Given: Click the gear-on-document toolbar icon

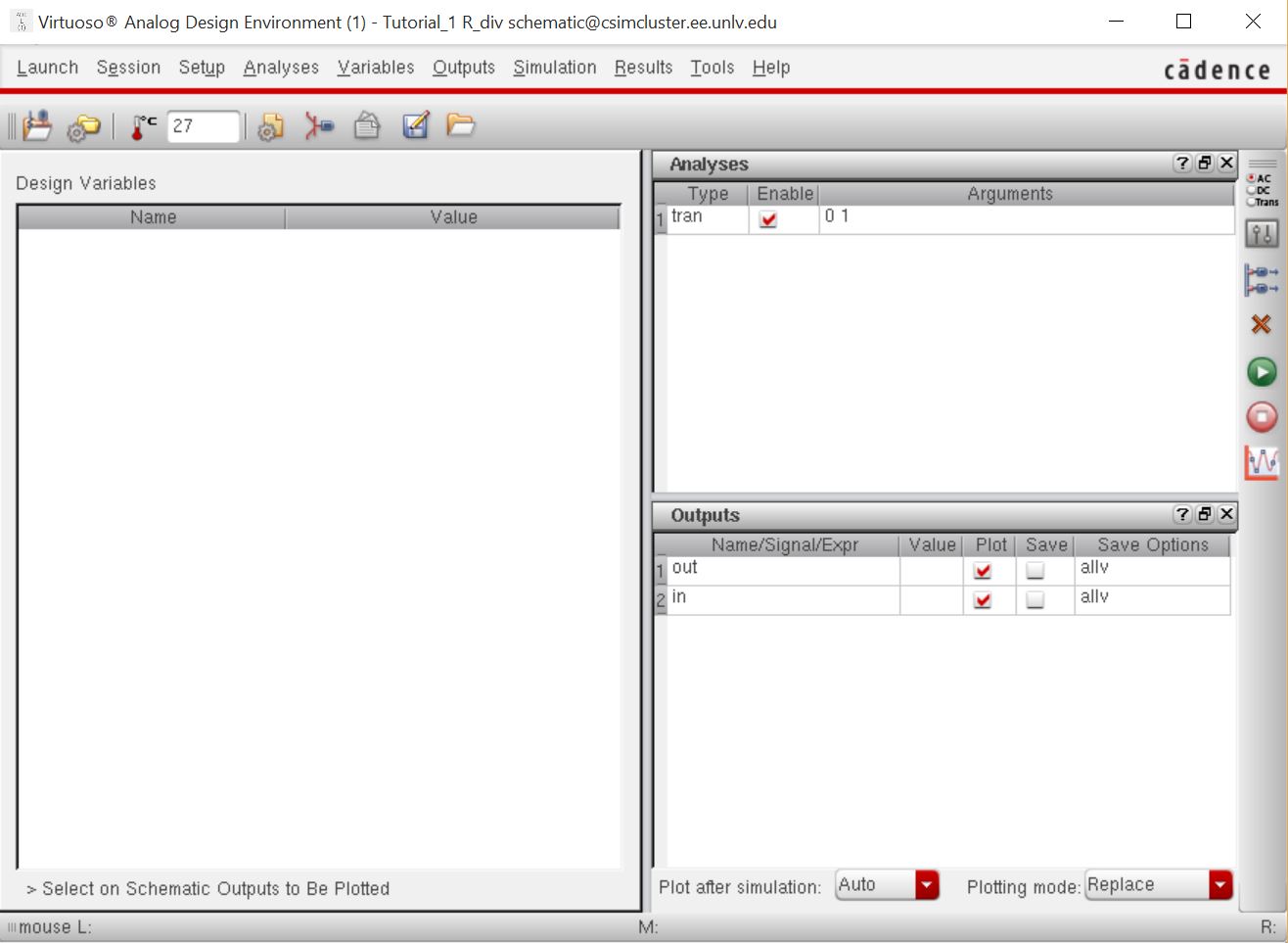Looking at the screenshot, I should (270, 126).
